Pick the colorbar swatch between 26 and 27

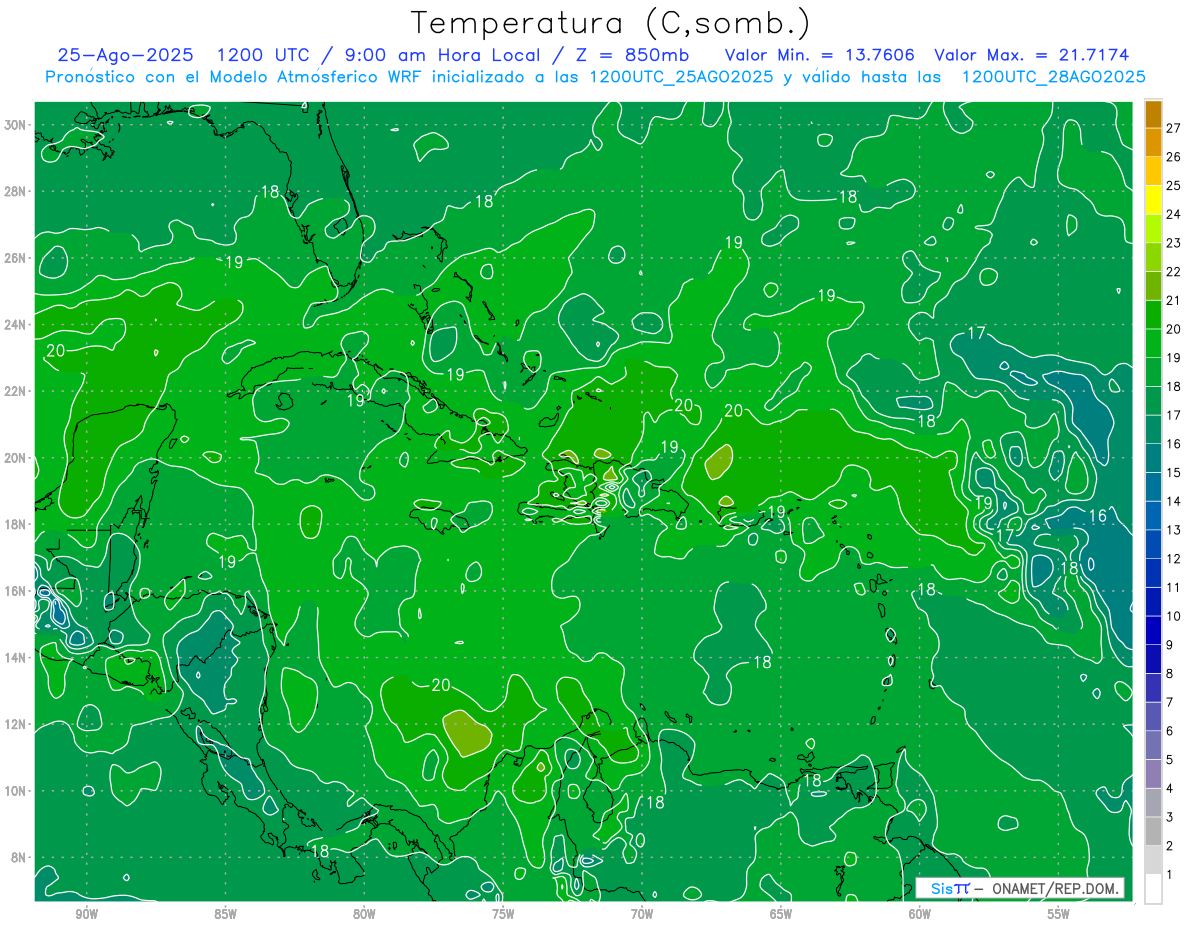click(x=1153, y=142)
